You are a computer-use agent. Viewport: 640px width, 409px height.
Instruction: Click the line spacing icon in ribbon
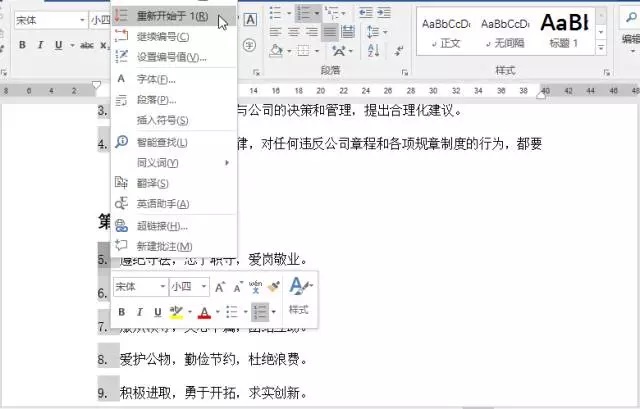point(373,32)
